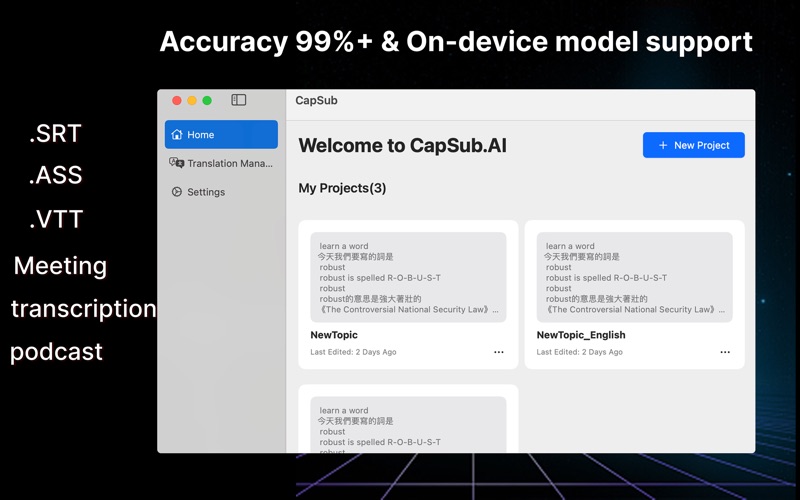Select the NewTopic project title
The width and height of the screenshot is (800, 500).
coord(334,335)
